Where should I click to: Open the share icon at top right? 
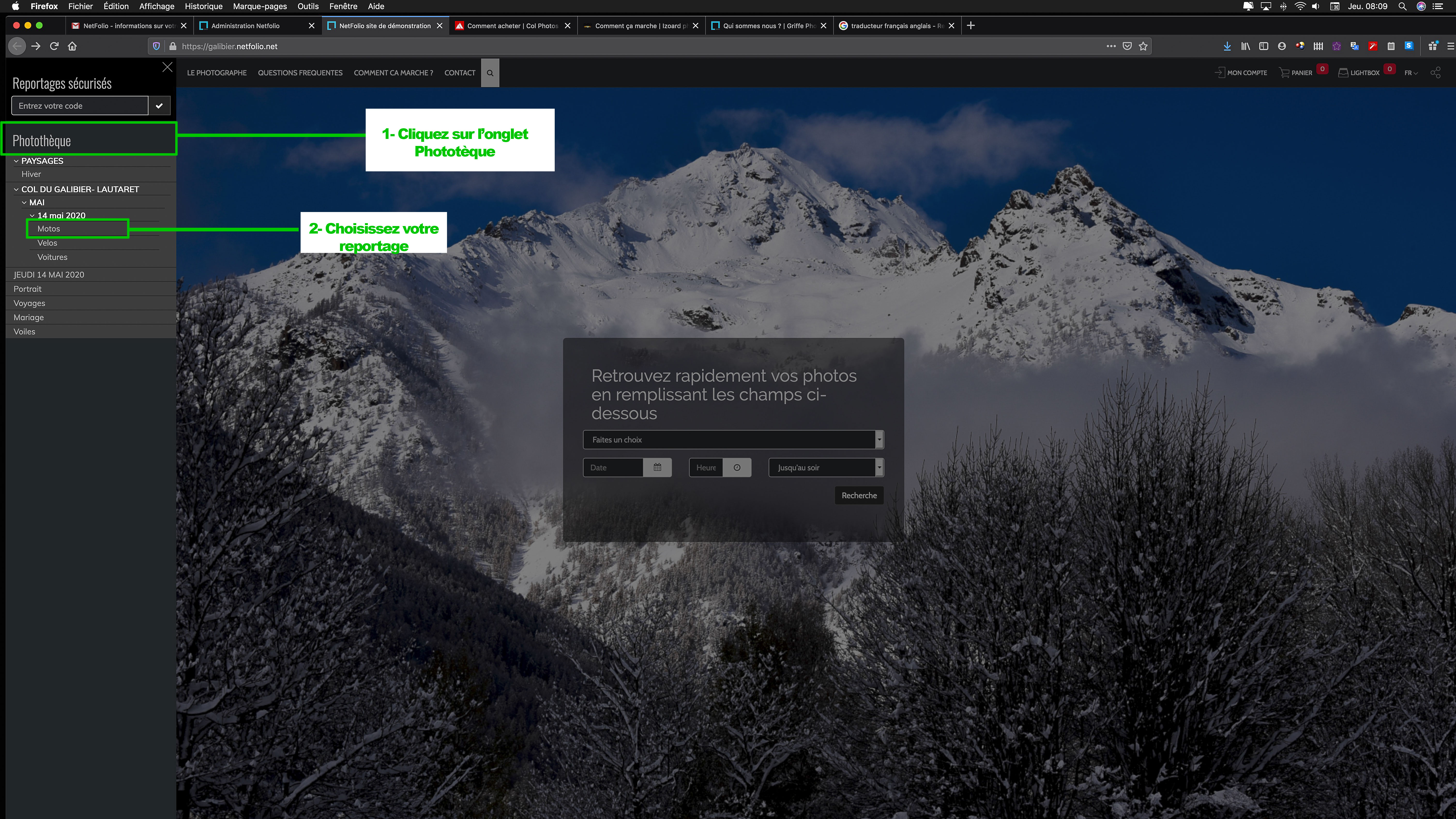1435,73
